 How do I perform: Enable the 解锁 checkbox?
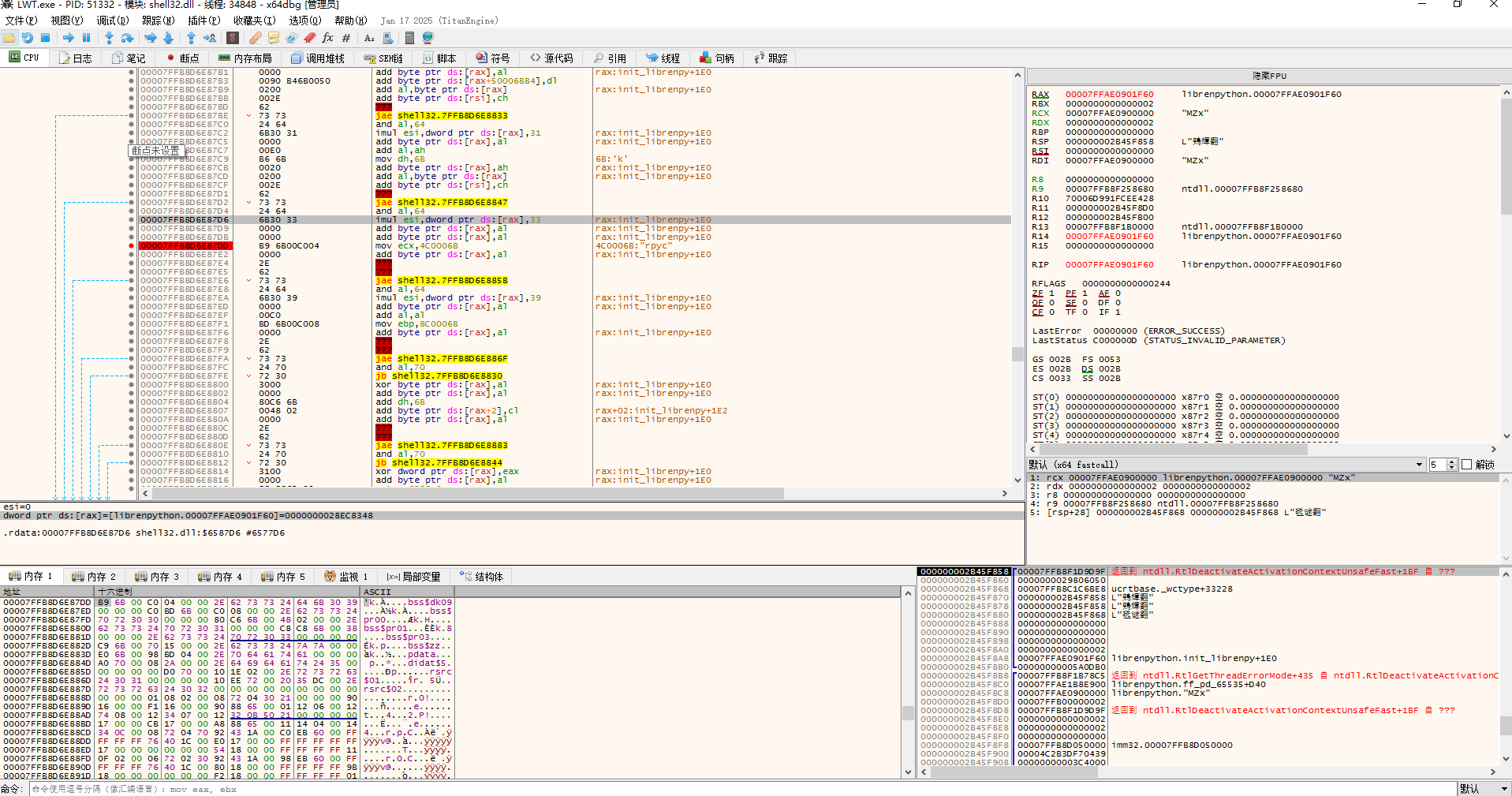pos(1467,465)
